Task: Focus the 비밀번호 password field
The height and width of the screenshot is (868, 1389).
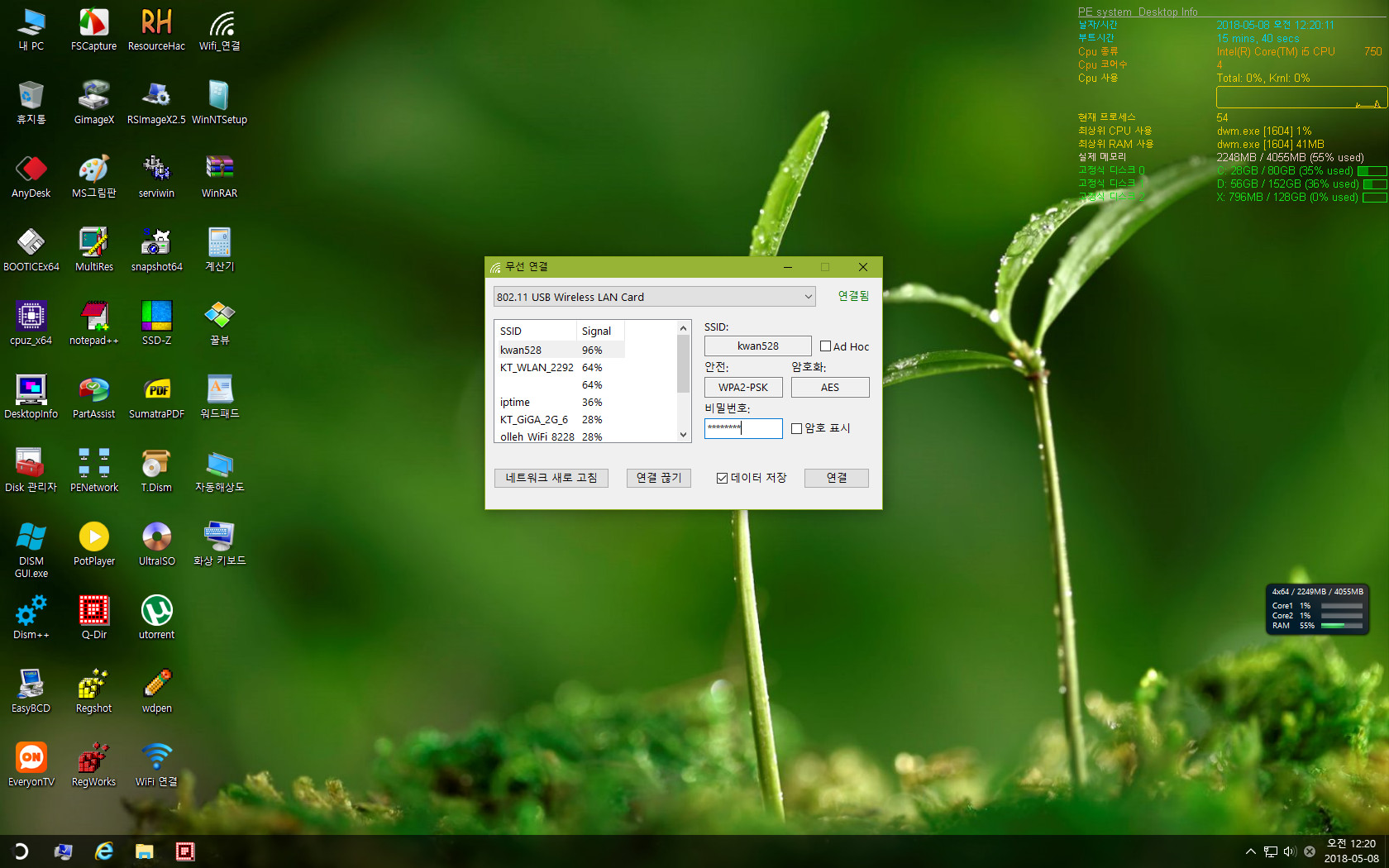Action: [743, 428]
